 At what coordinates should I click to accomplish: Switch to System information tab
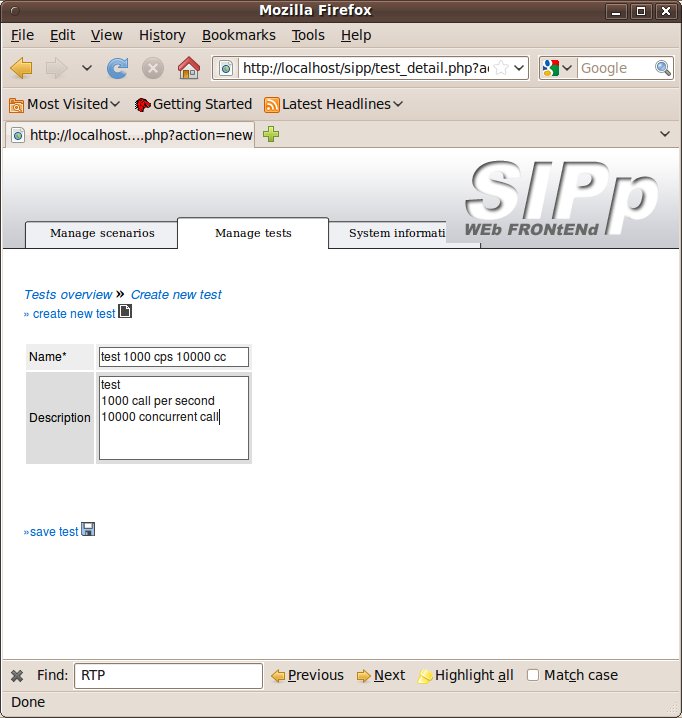(397, 234)
